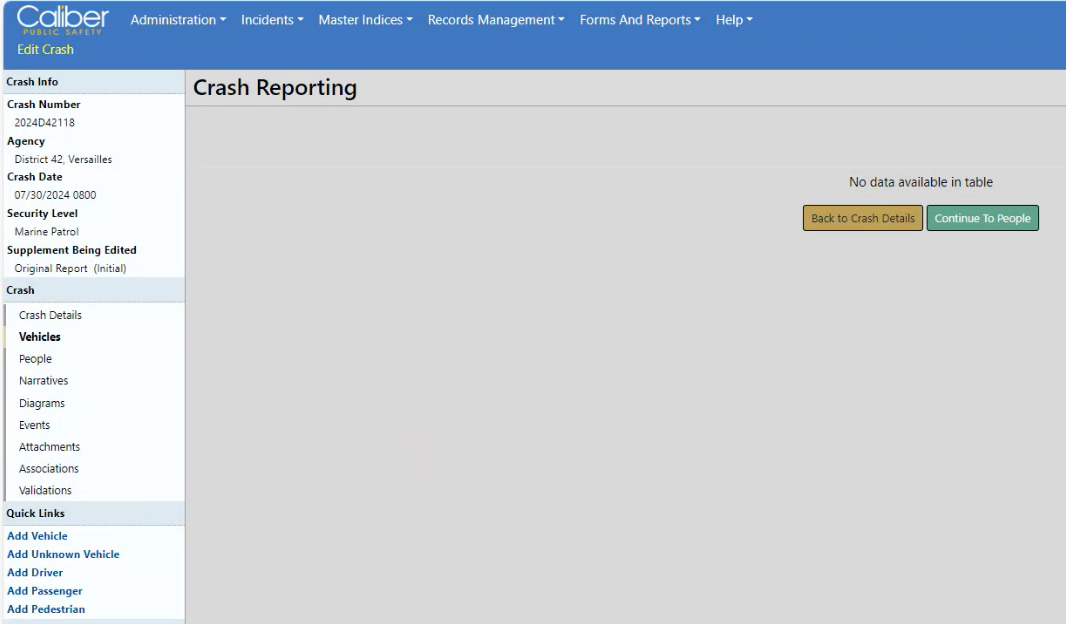The image size is (1066, 624).
Task: Go to Crash Details in sidebar
Action: coord(50,315)
